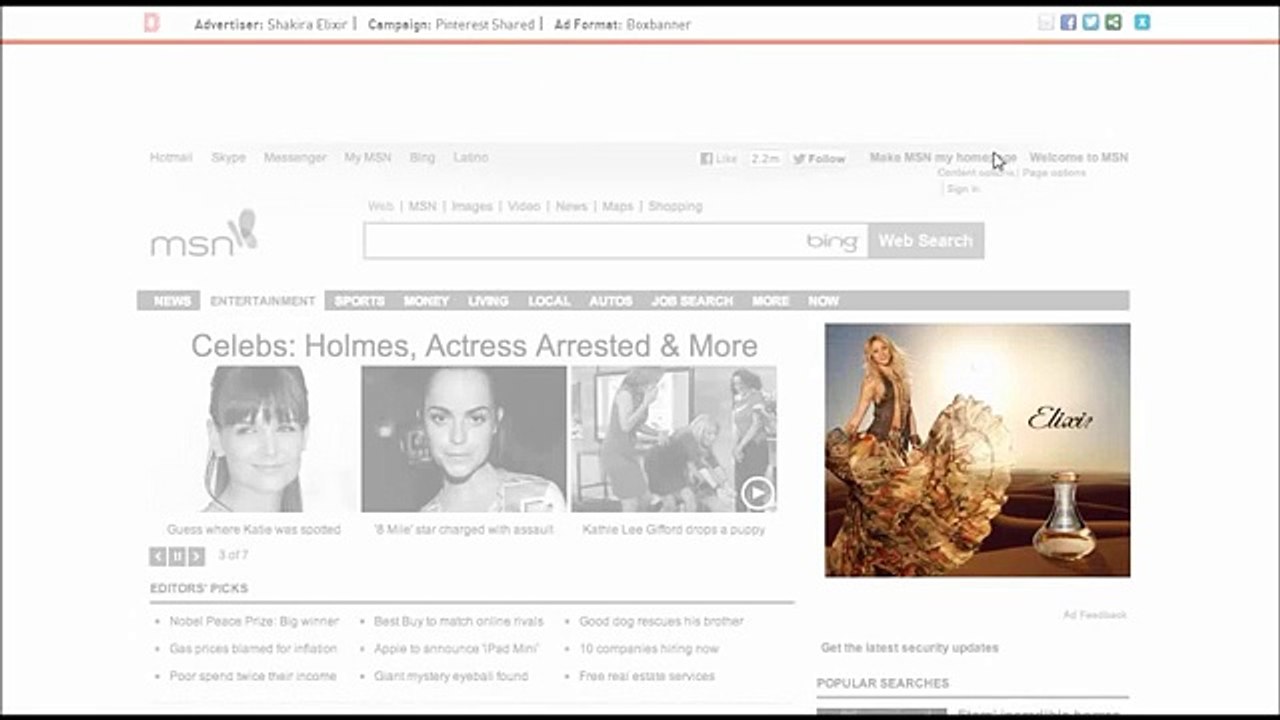This screenshot has height=720, width=1280.
Task: Pause the headline carousel
Action: 177,556
